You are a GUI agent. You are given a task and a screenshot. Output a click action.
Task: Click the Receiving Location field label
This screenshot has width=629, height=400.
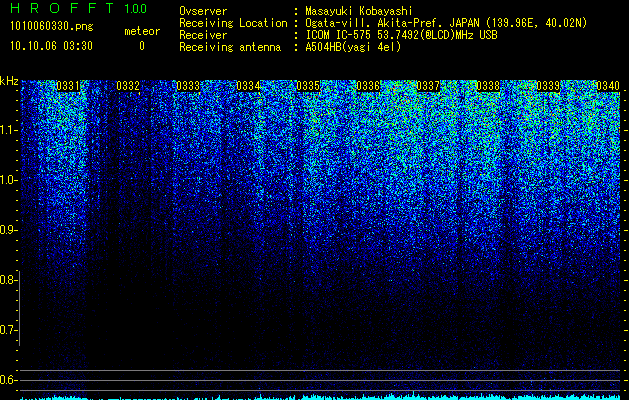pyautogui.click(x=233, y=23)
